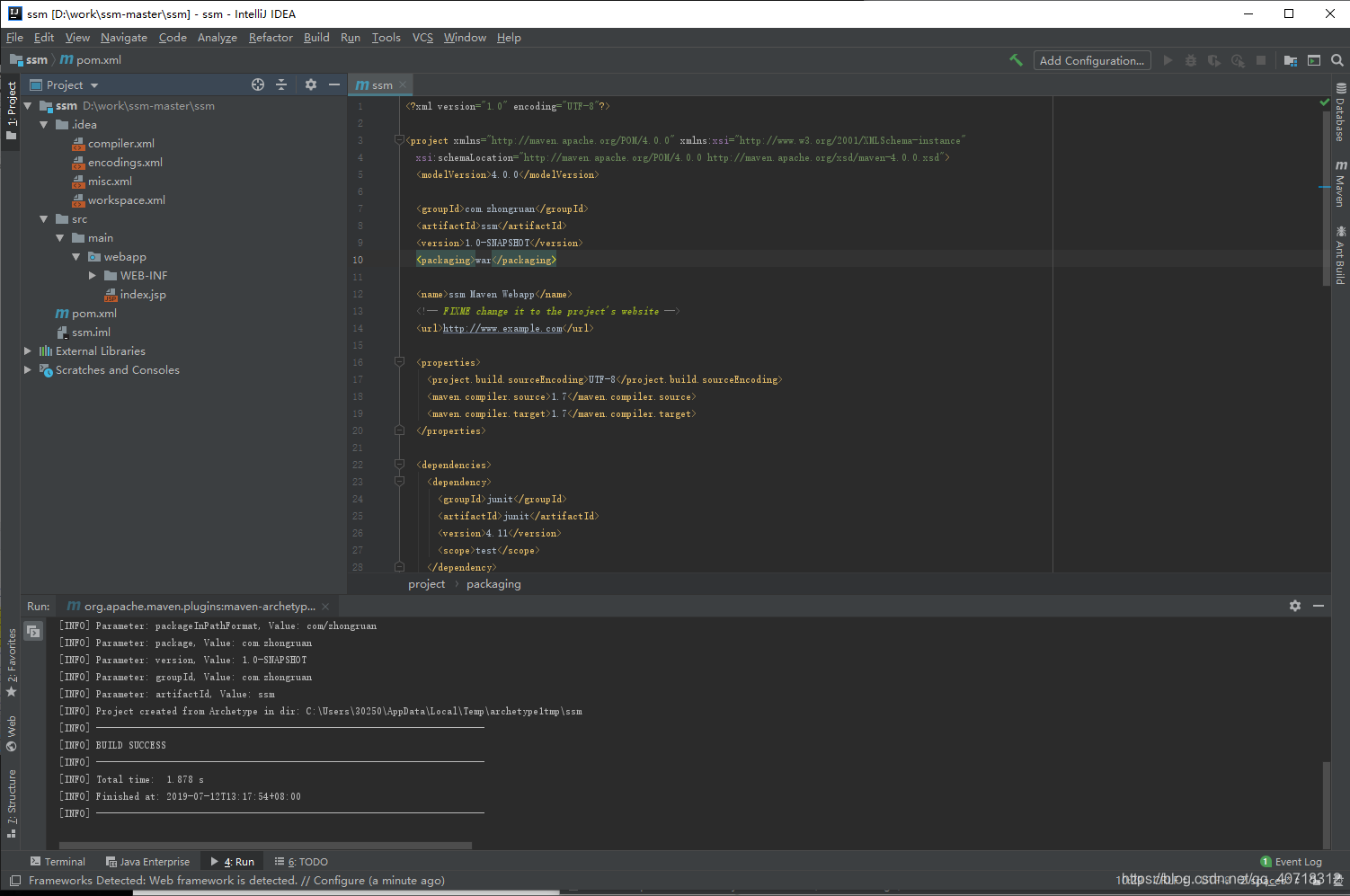Screen dimensions: 1350x896
Task: Close the maven-archetype Run tab
Action: [x=325, y=607]
